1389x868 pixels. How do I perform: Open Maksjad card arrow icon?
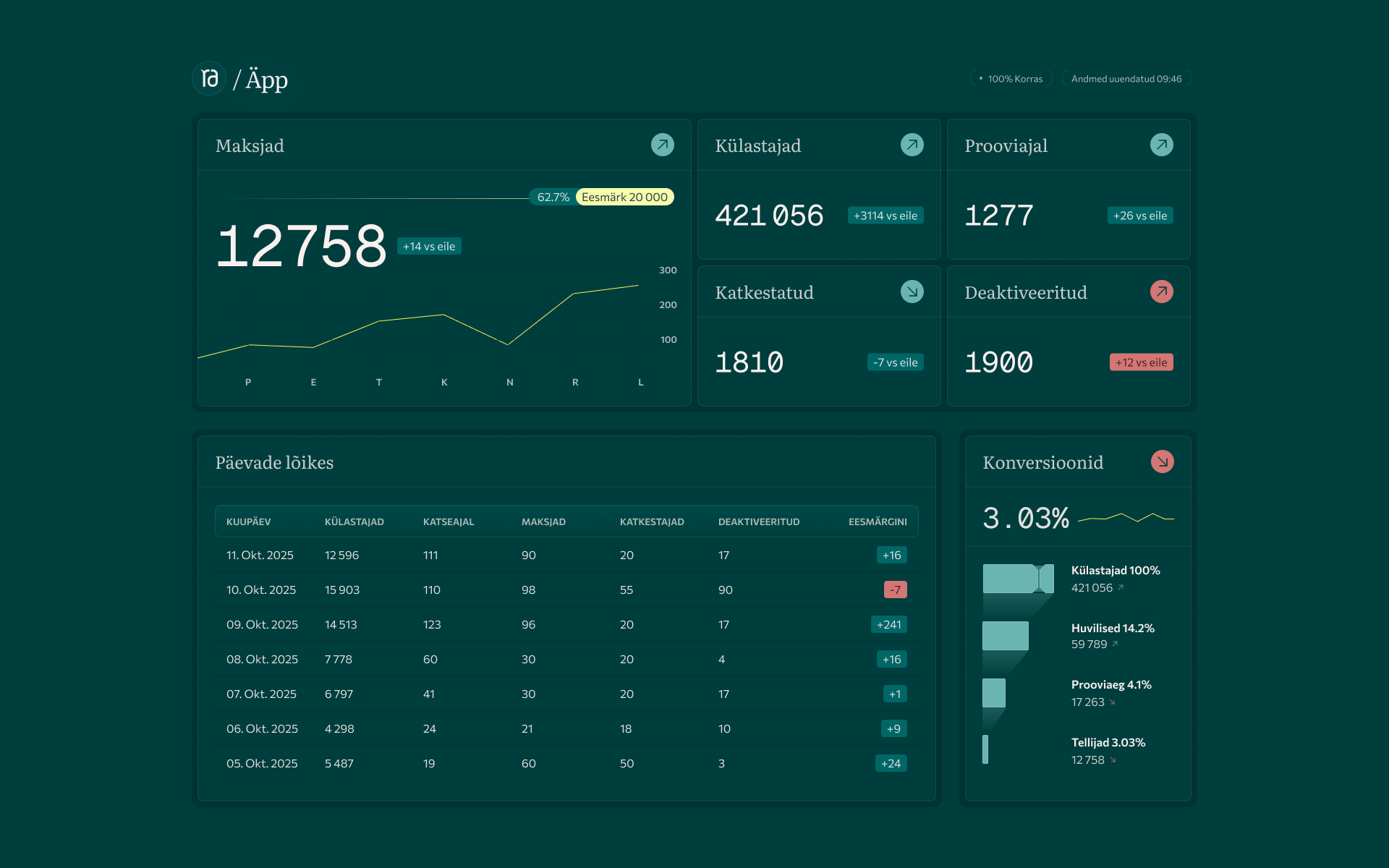coord(662,145)
